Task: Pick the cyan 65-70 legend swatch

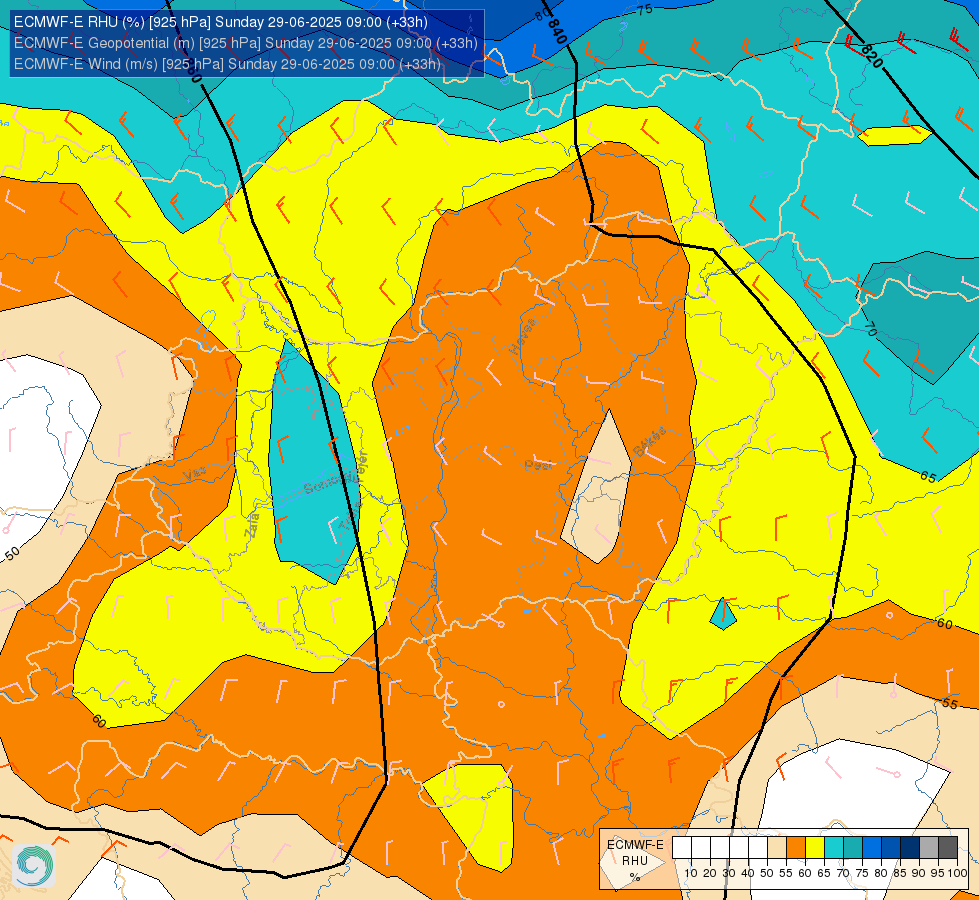Action: point(834,848)
